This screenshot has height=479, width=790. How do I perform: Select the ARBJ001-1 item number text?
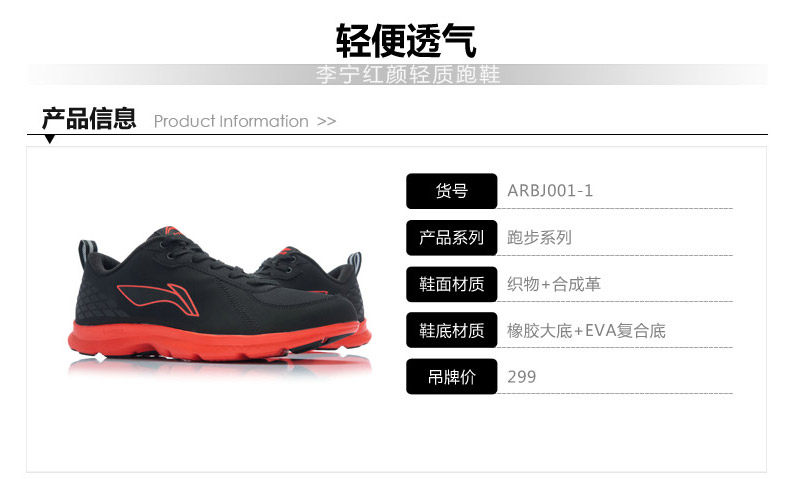click(550, 191)
